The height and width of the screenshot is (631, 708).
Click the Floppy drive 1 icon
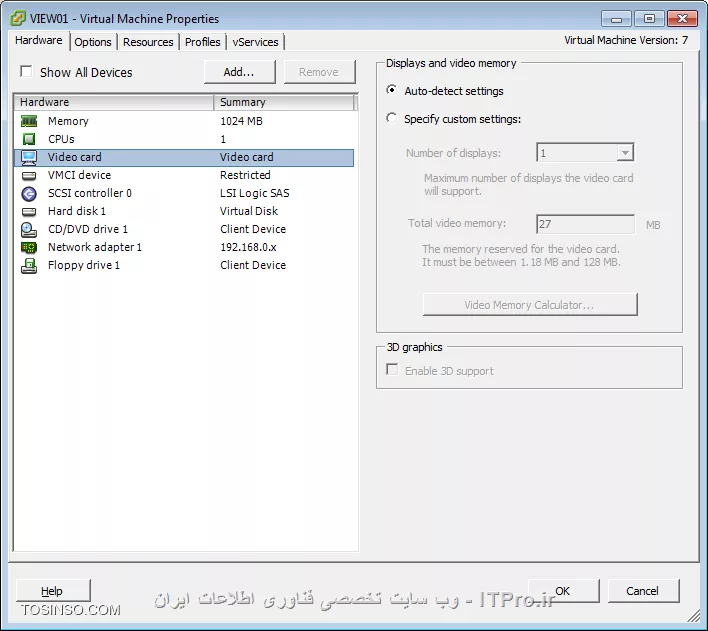pyautogui.click(x=29, y=266)
